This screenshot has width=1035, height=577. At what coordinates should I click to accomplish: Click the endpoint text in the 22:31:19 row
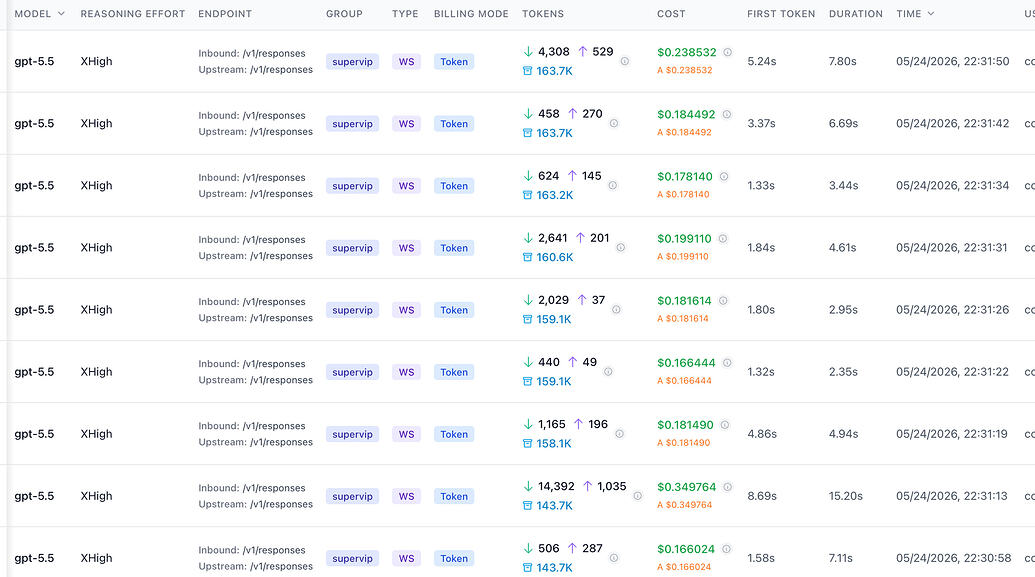(x=255, y=434)
